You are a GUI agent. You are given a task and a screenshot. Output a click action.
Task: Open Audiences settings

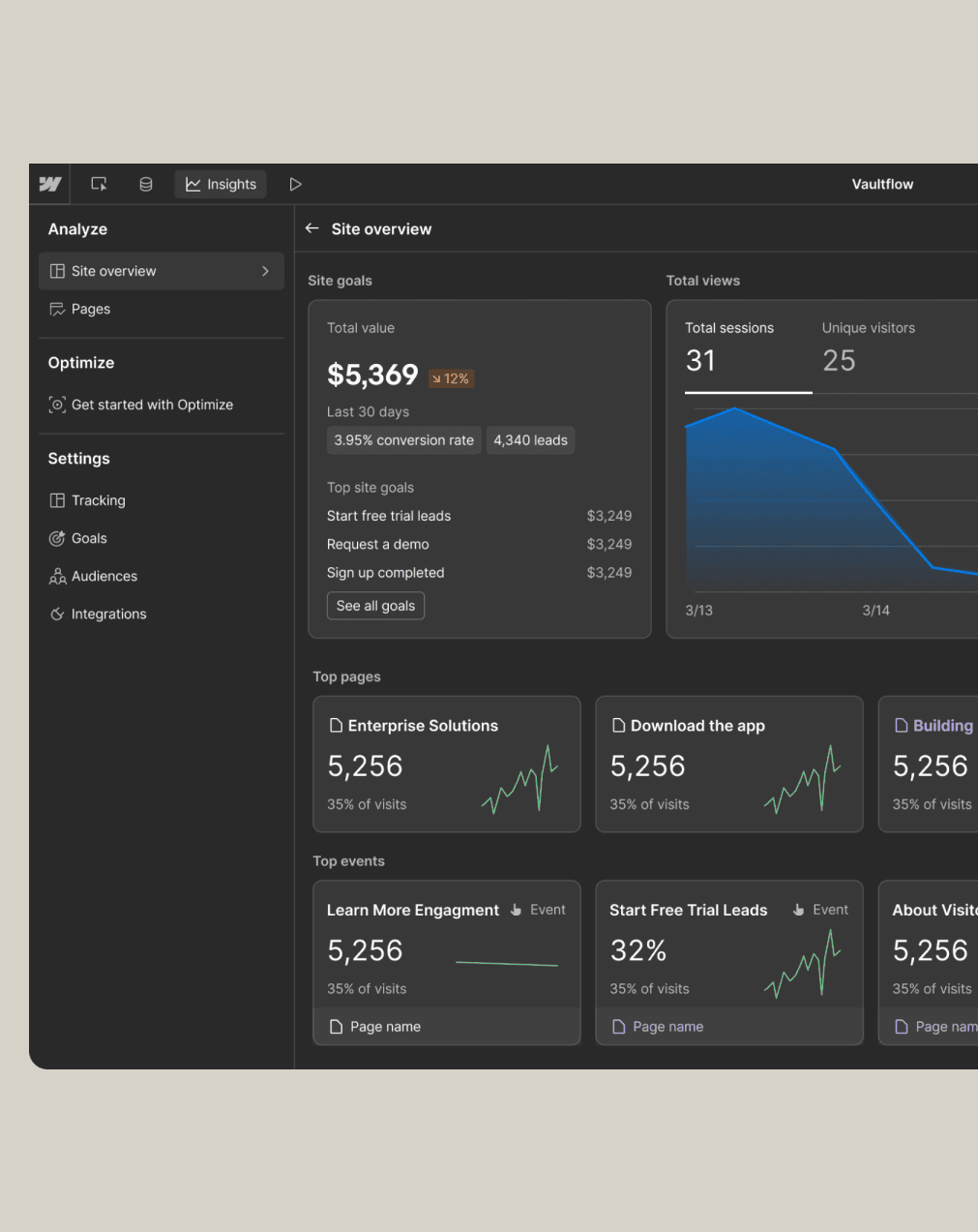point(104,576)
